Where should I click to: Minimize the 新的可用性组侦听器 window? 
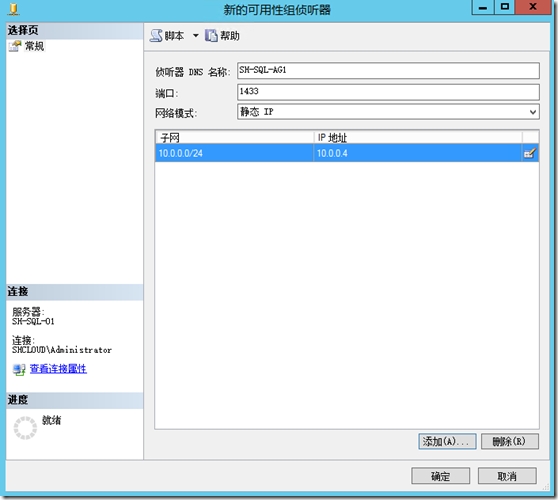pyautogui.click(x=483, y=7)
